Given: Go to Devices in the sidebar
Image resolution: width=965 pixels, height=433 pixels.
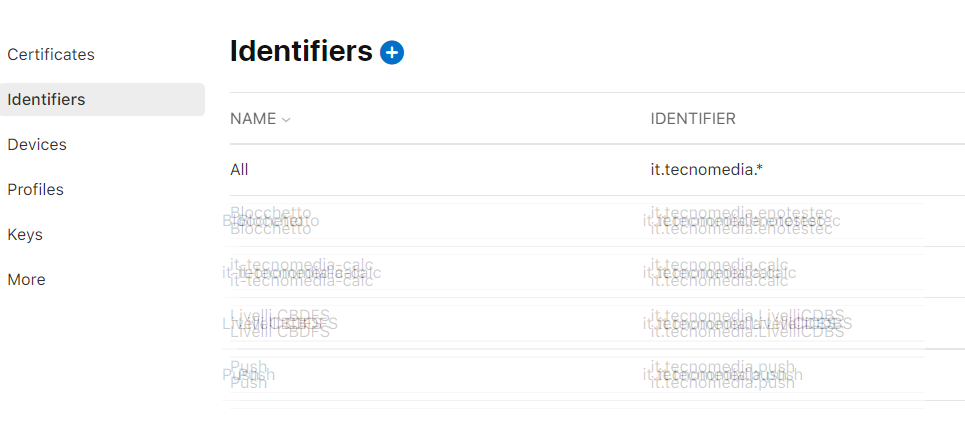Looking at the screenshot, I should pos(37,145).
